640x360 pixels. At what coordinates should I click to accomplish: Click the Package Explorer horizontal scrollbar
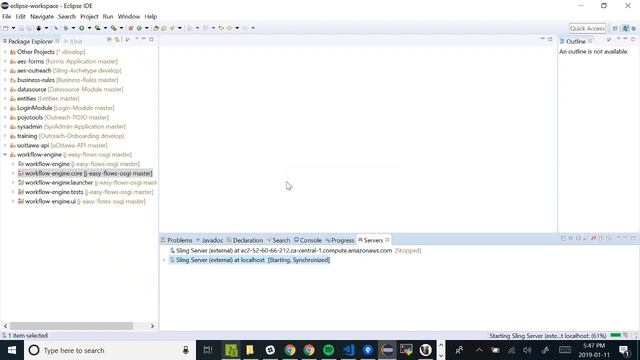71,326
